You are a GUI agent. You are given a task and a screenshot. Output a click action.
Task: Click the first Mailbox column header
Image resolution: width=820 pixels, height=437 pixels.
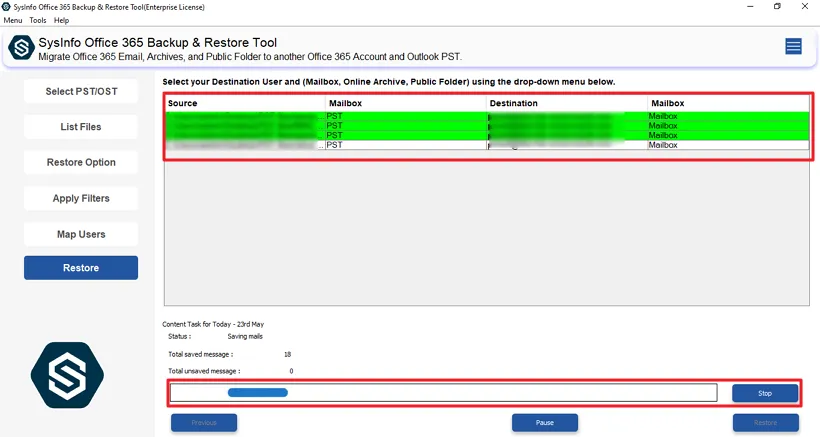click(x=406, y=103)
